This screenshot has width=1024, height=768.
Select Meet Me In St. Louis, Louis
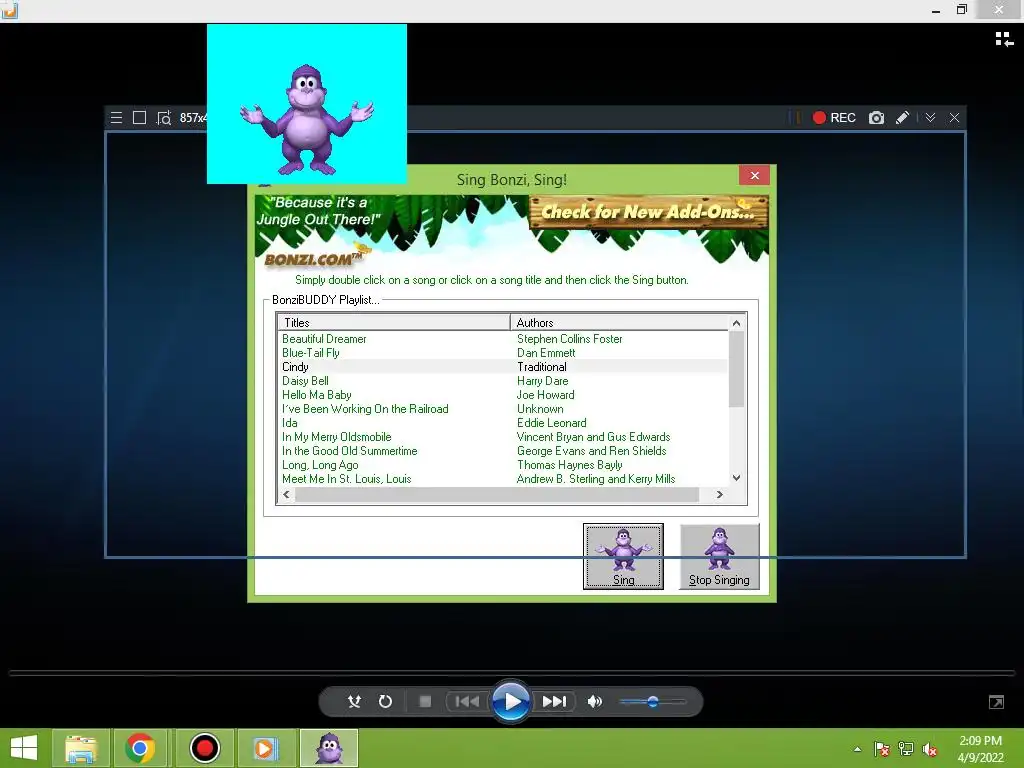coord(346,479)
